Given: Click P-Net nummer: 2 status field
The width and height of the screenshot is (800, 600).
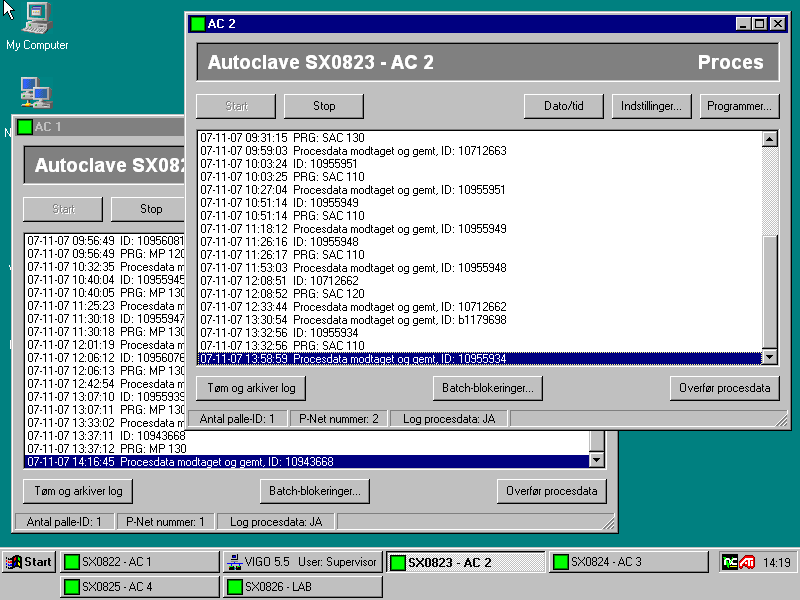Looking at the screenshot, I should click(339, 419).
